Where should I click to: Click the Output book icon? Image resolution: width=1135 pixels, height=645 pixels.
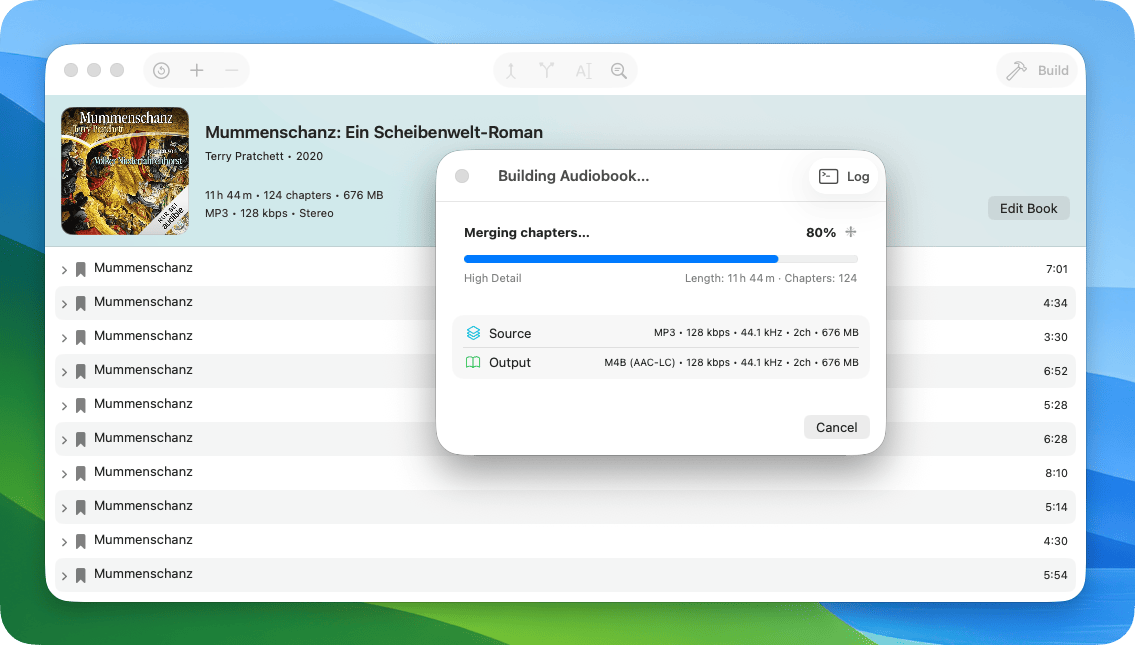pyautogui.click(x=473, y=362)
